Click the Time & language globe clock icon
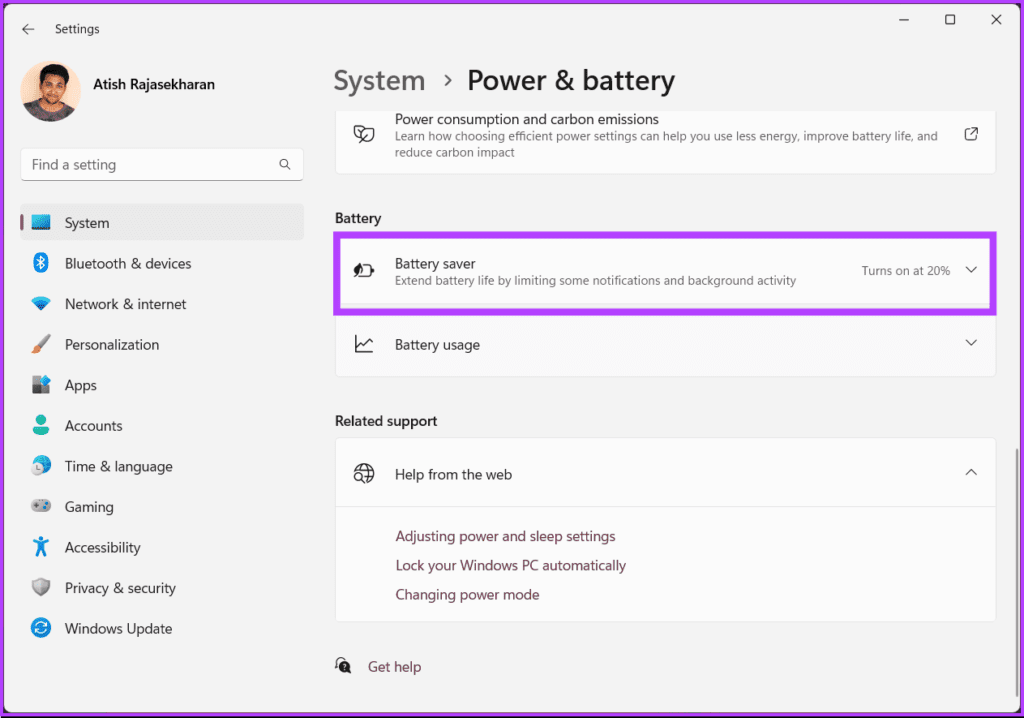1024x718 pixels. [x=40, y=466]
